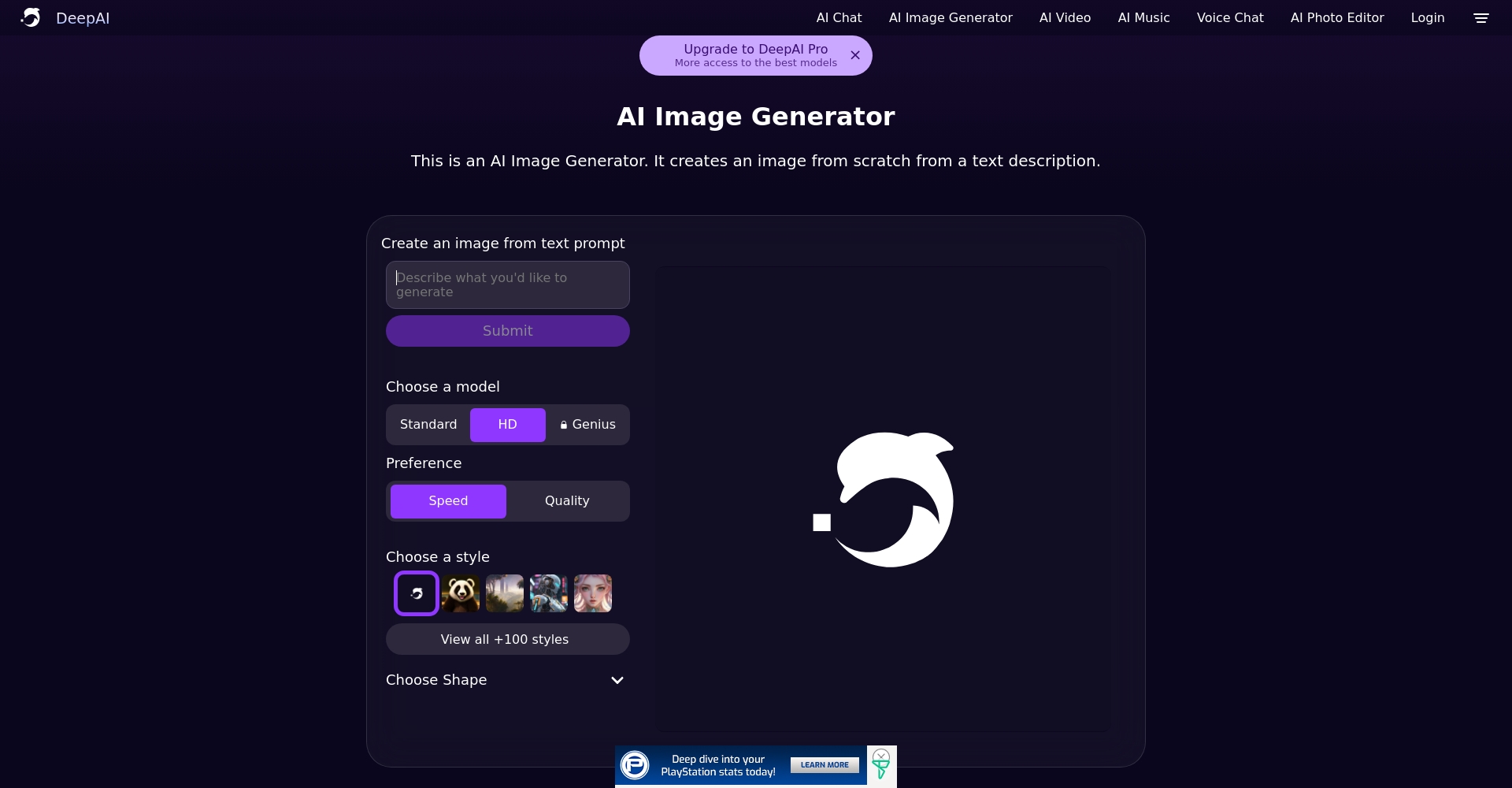Screen dimensions: 1512x788
Task: Open Voice Chat from the navigation bar
Action: tap(1230, 17)
